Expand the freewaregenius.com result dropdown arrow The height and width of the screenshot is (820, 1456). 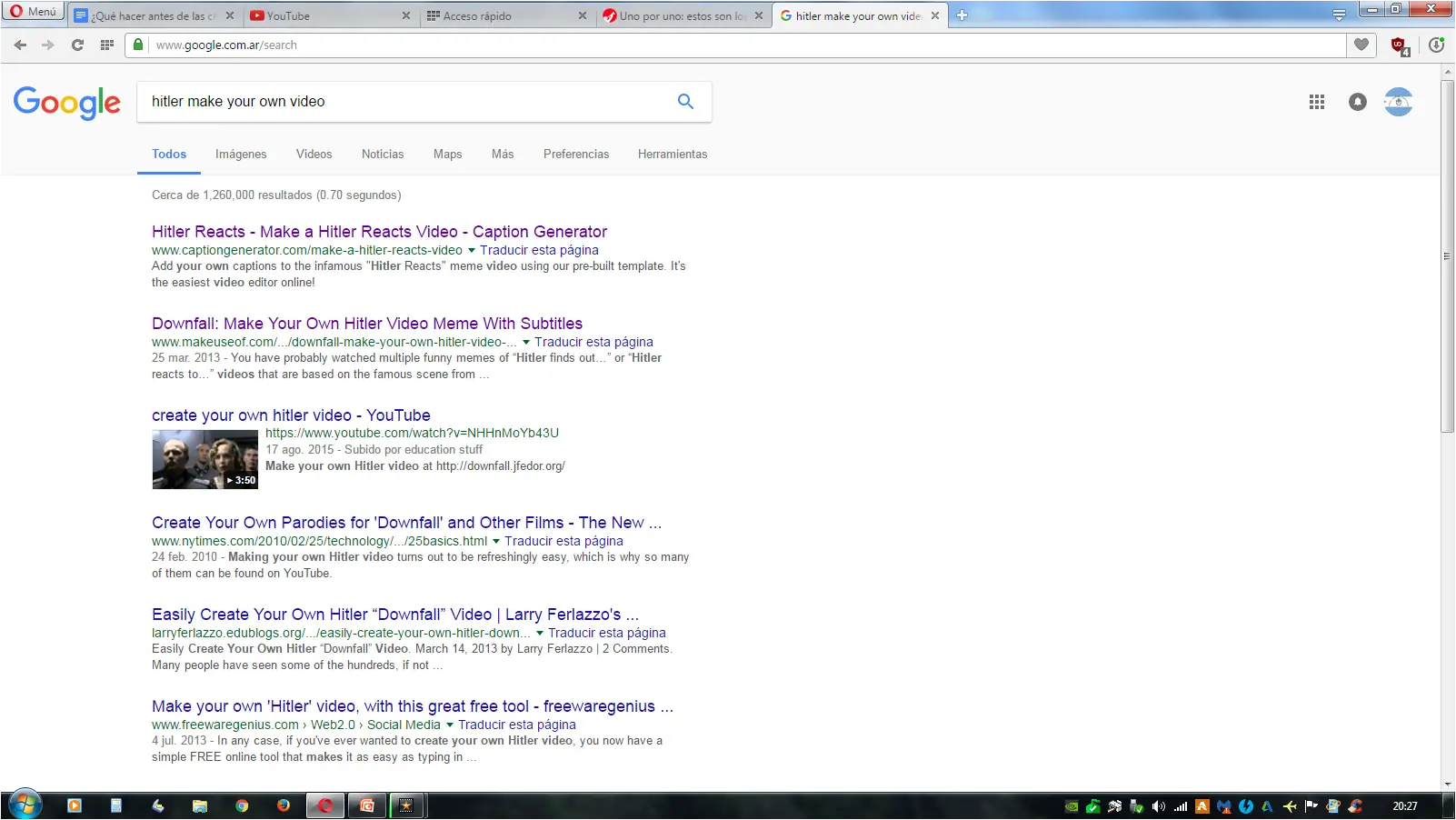point(450,725)
